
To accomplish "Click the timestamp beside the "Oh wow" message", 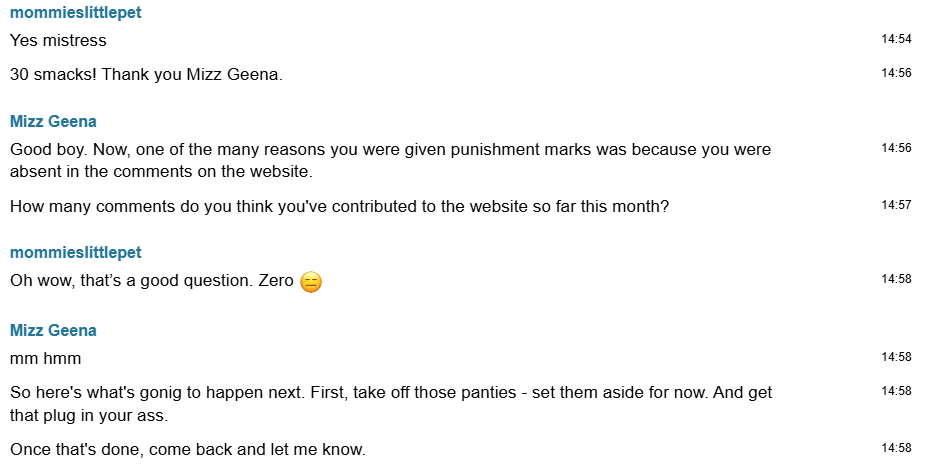I will click(x=896, y=278).
